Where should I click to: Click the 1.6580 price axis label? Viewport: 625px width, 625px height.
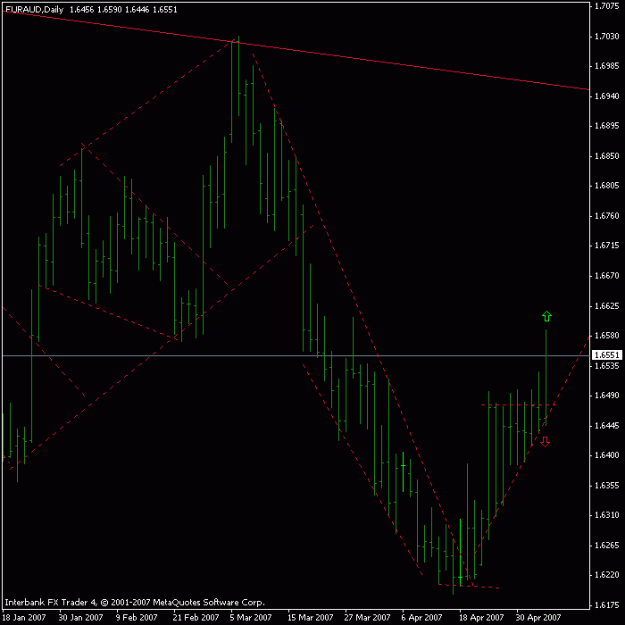click(607, 336)
